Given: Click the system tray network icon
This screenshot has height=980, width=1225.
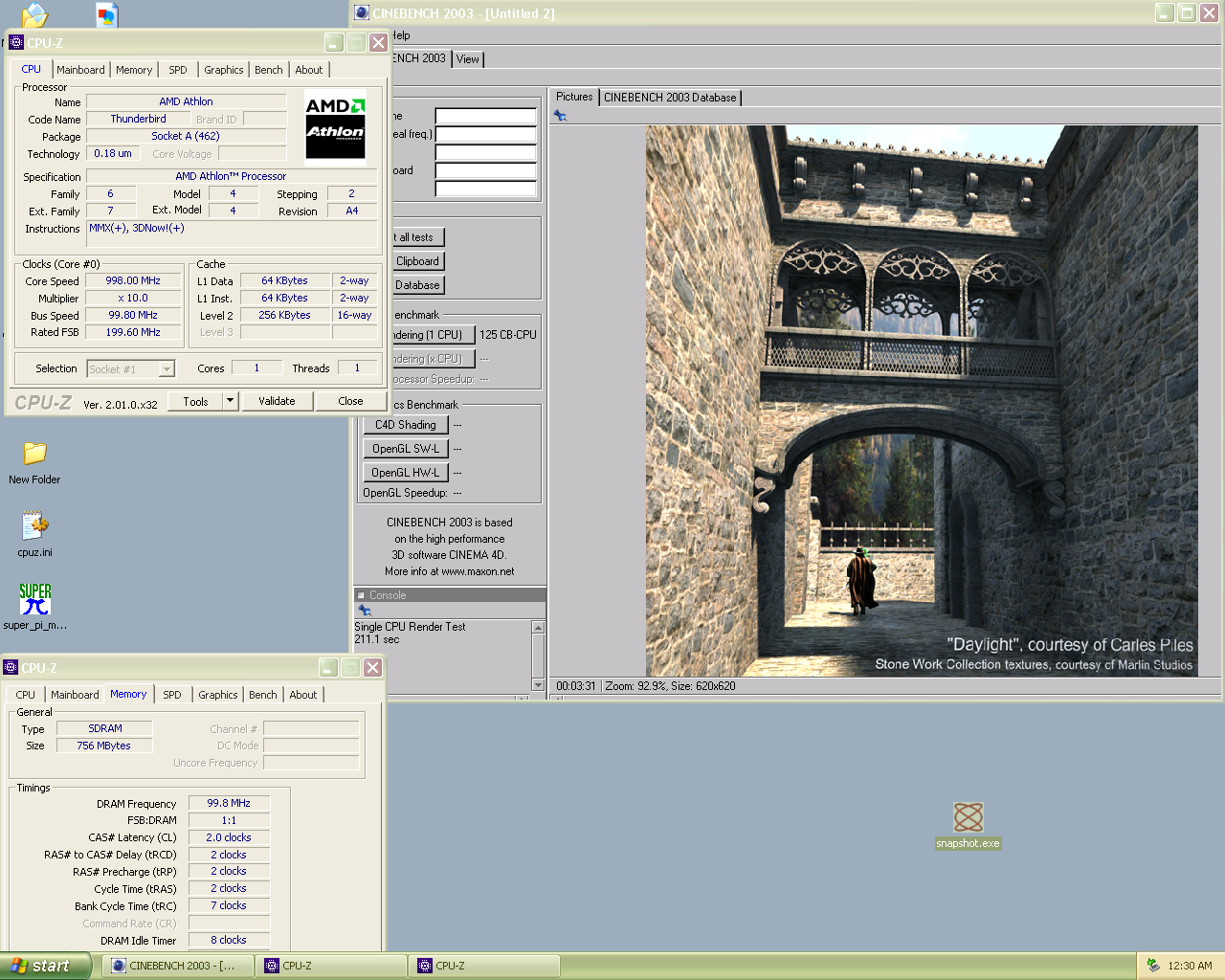Looking at the screenshot, I should coord(1153,966).
